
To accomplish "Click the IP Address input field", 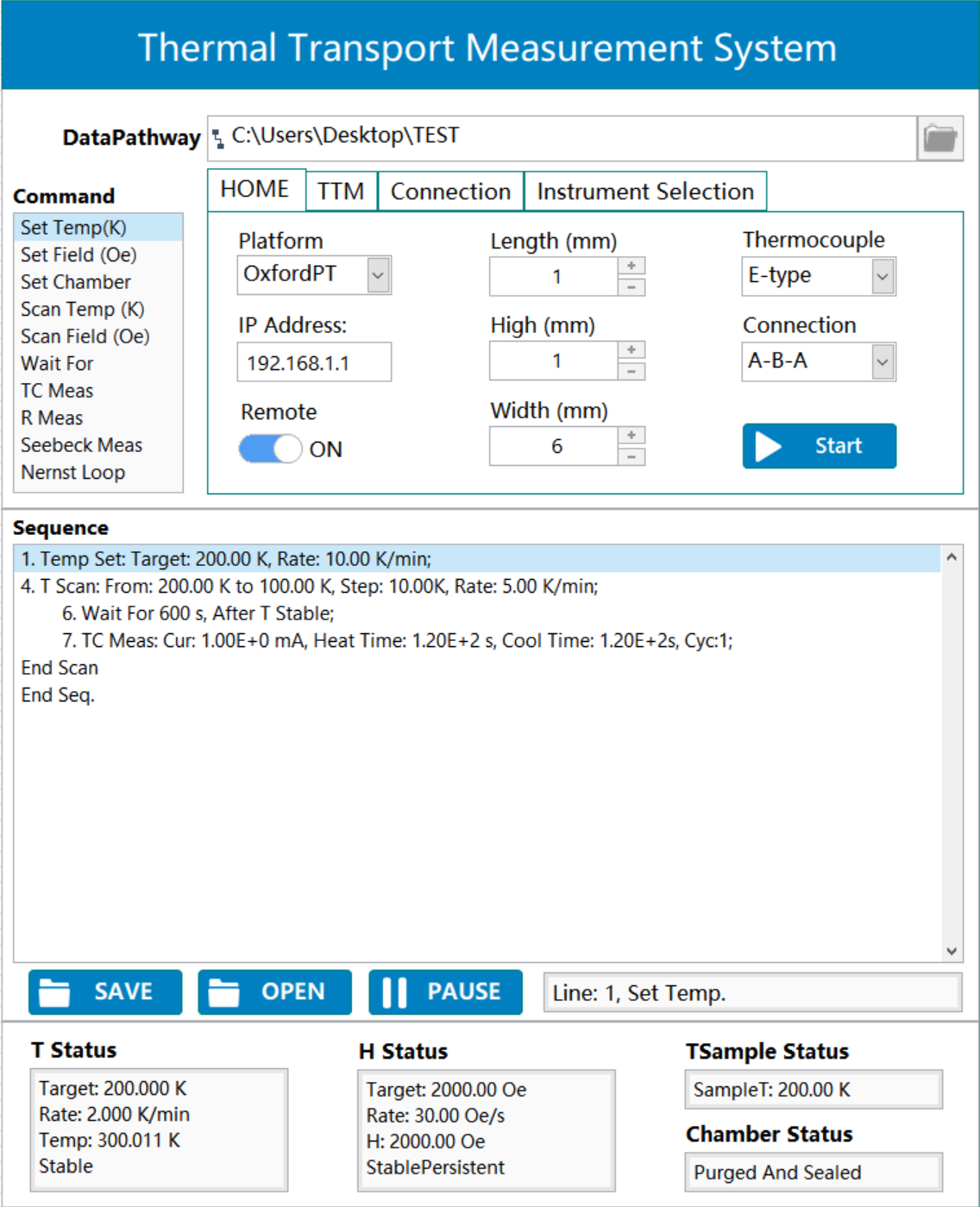I will click(314, 362).
